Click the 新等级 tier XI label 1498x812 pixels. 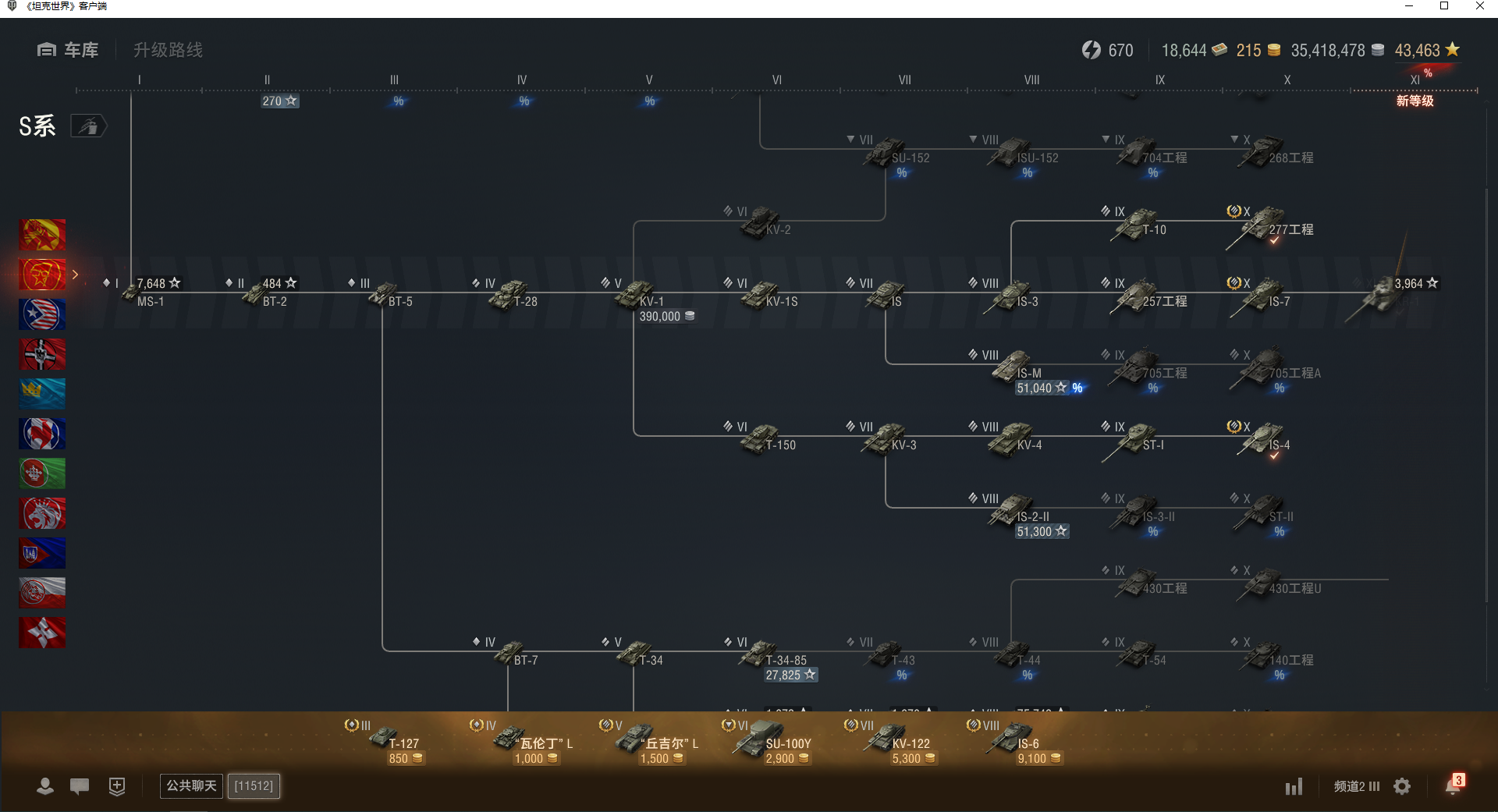coord(1415,101)
